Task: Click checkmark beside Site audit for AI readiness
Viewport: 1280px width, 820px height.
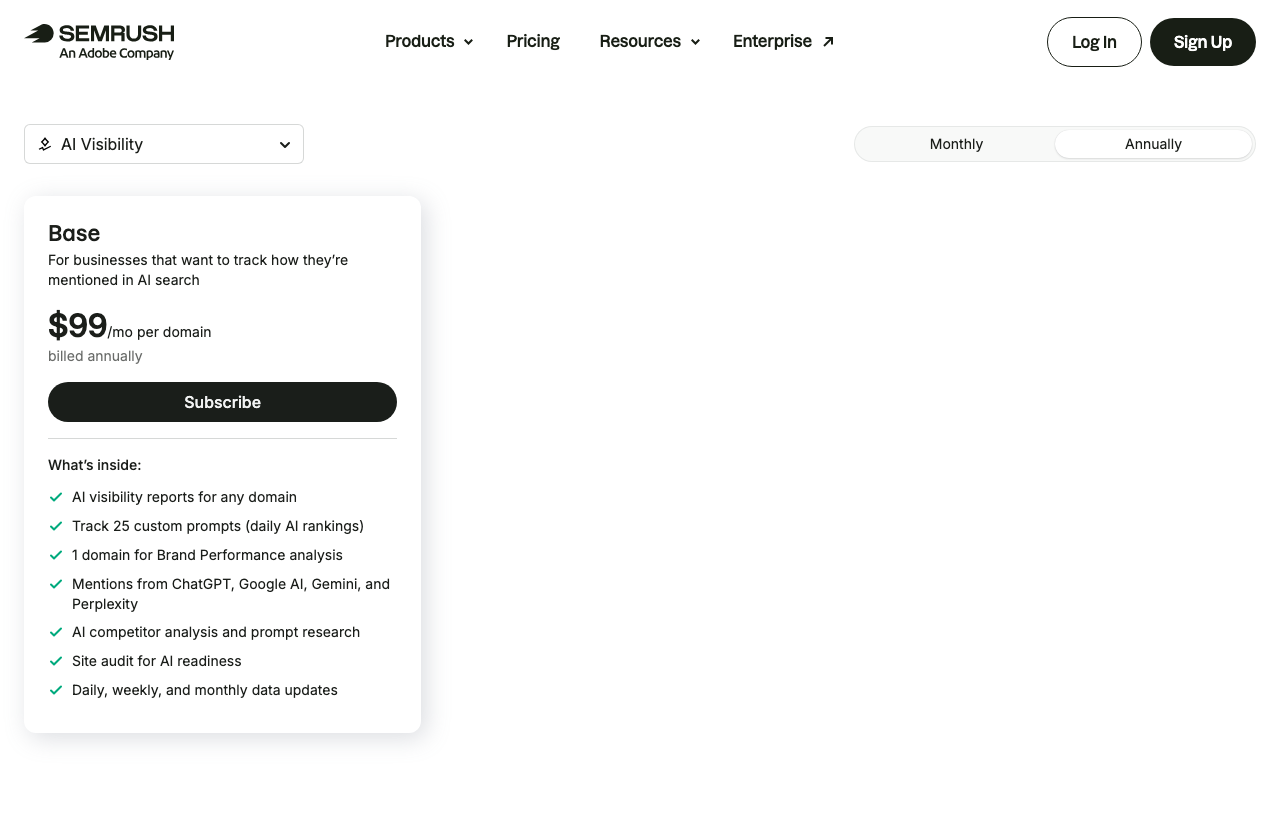Action: click(x=56, y=661)
